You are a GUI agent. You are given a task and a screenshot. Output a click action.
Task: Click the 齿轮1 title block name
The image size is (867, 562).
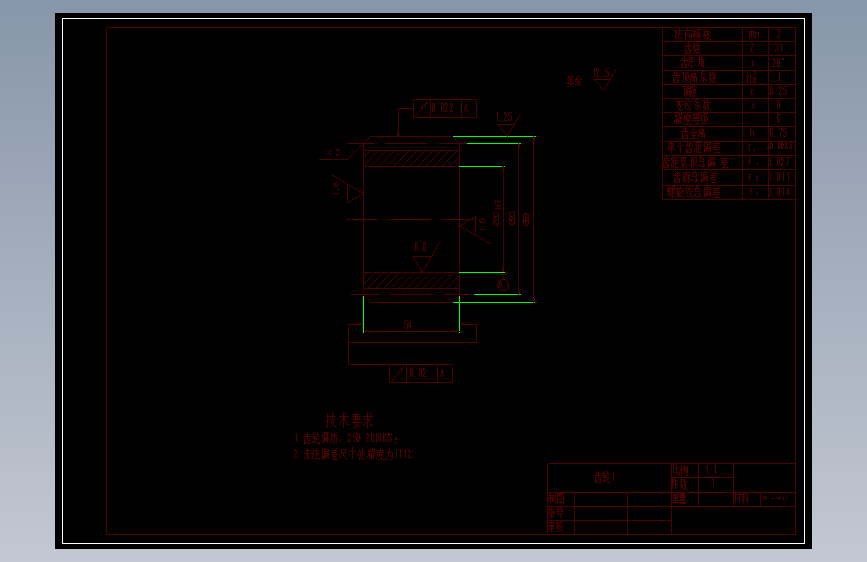pos(604,477)
